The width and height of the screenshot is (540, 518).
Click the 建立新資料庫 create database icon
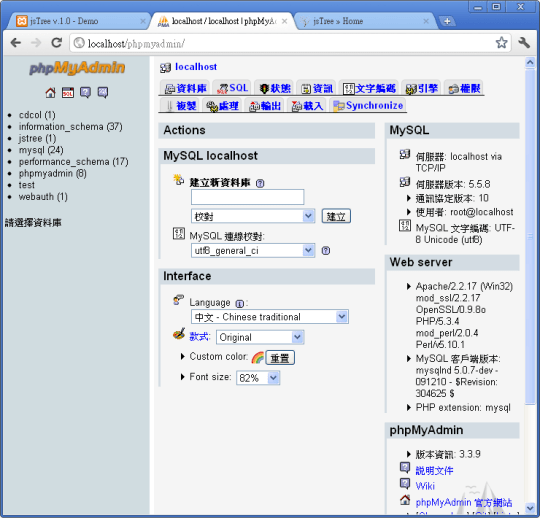pyautogui.click(x=178, y=179)
